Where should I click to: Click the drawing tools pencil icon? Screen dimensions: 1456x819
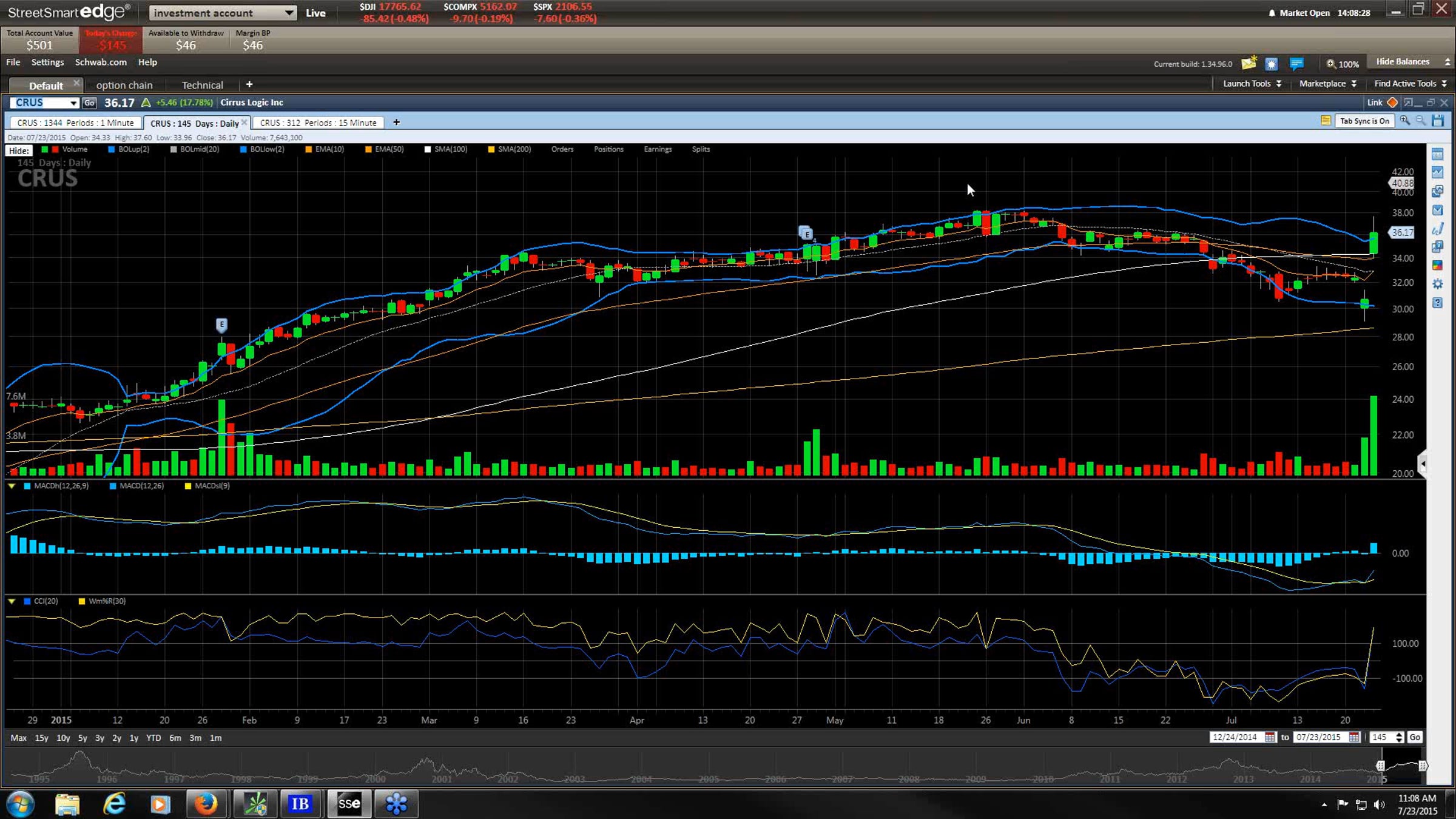click(x=1437, y=229)
